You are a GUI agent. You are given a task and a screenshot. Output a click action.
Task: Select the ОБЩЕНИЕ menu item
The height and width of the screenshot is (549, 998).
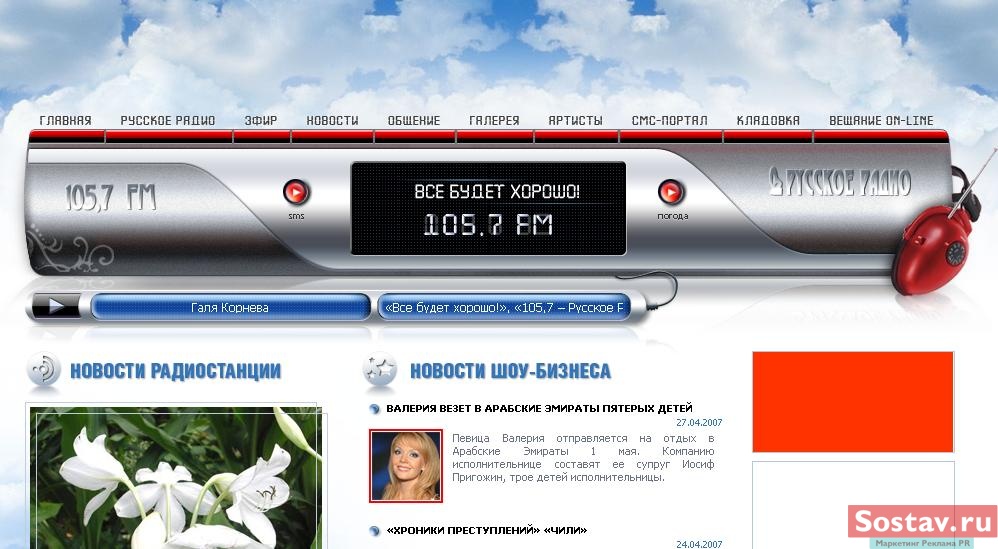click(x=414, y=120)
